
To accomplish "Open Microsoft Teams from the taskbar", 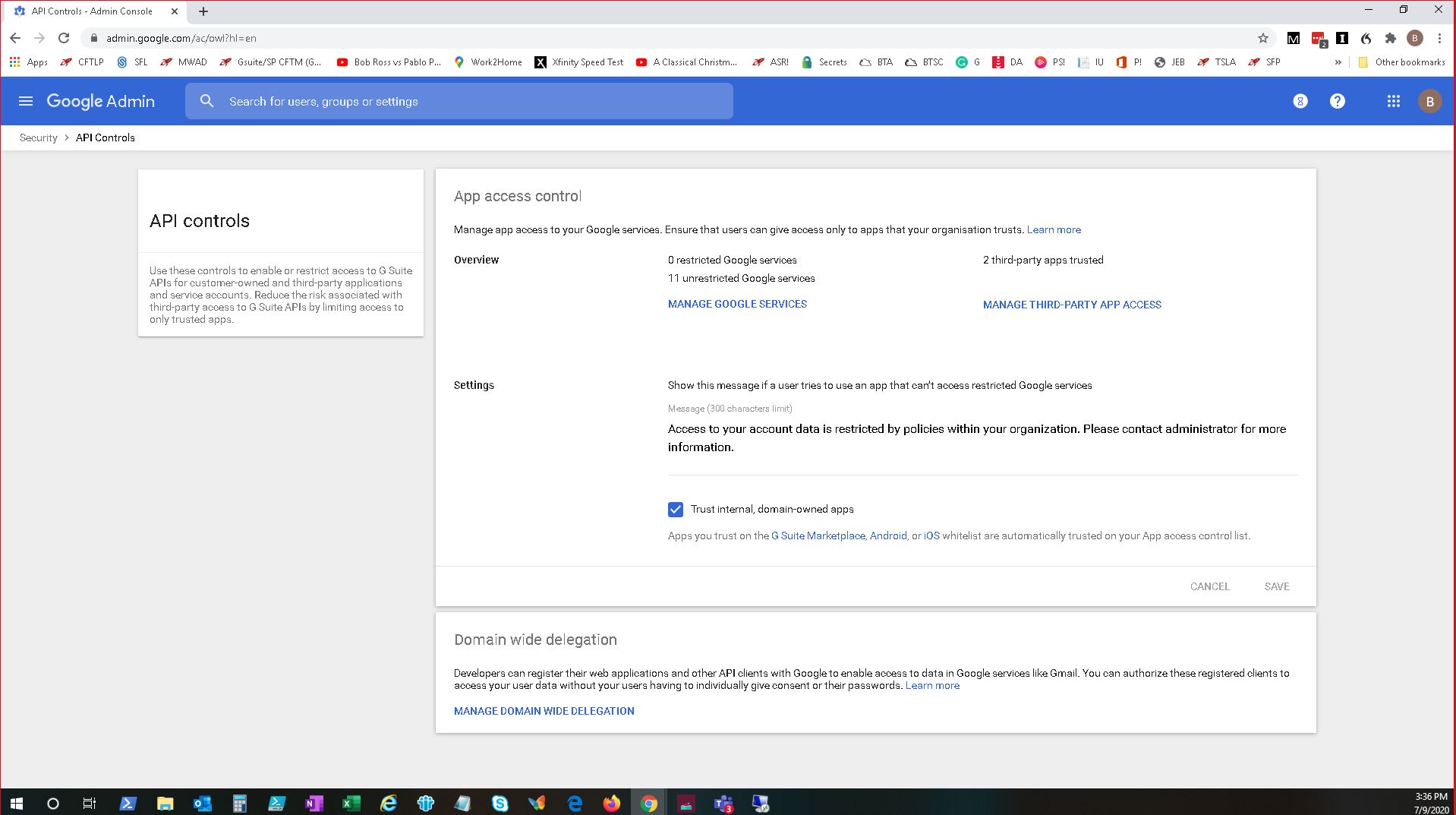I will [723, 803].
